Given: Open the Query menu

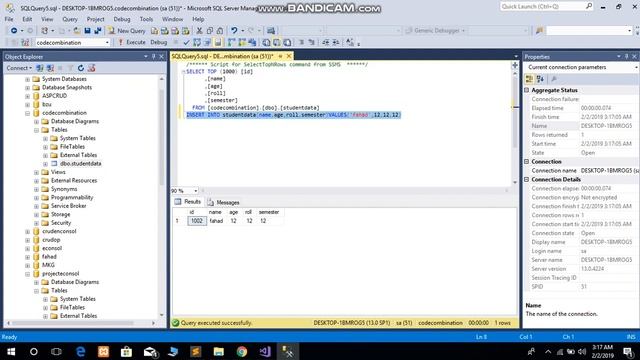Looking at the screenshot, I should click(x=70, y=19).
